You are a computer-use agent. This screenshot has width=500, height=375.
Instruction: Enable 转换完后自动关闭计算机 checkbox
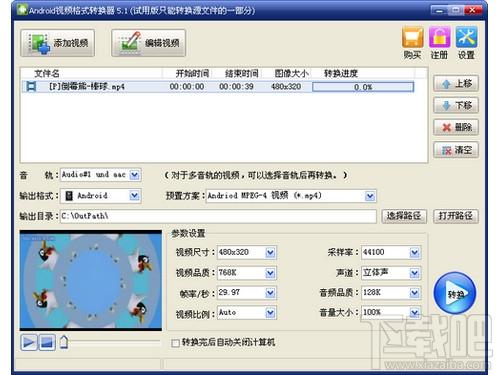click(175, 343)
